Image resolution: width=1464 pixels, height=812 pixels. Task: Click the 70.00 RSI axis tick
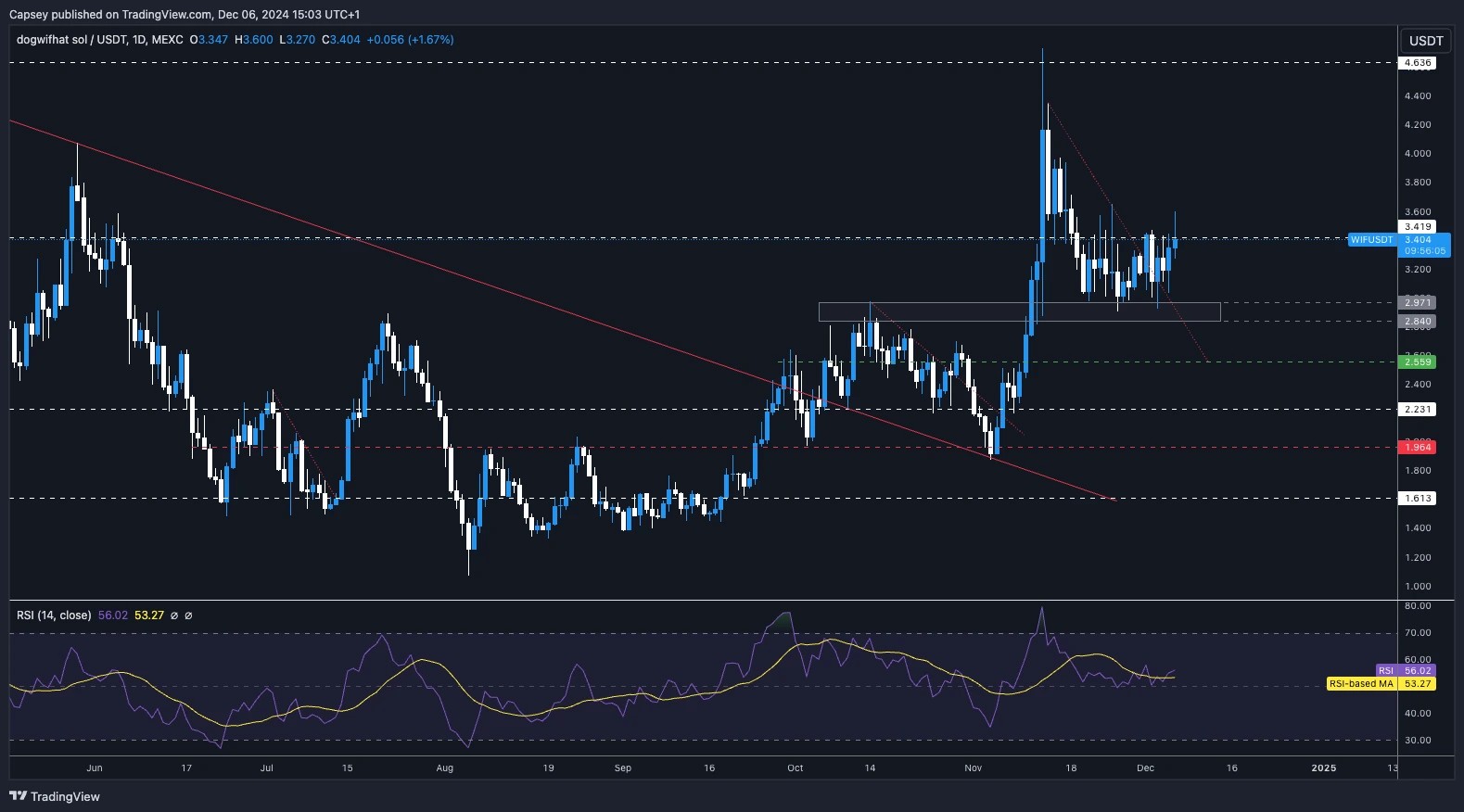point(1418,633)
